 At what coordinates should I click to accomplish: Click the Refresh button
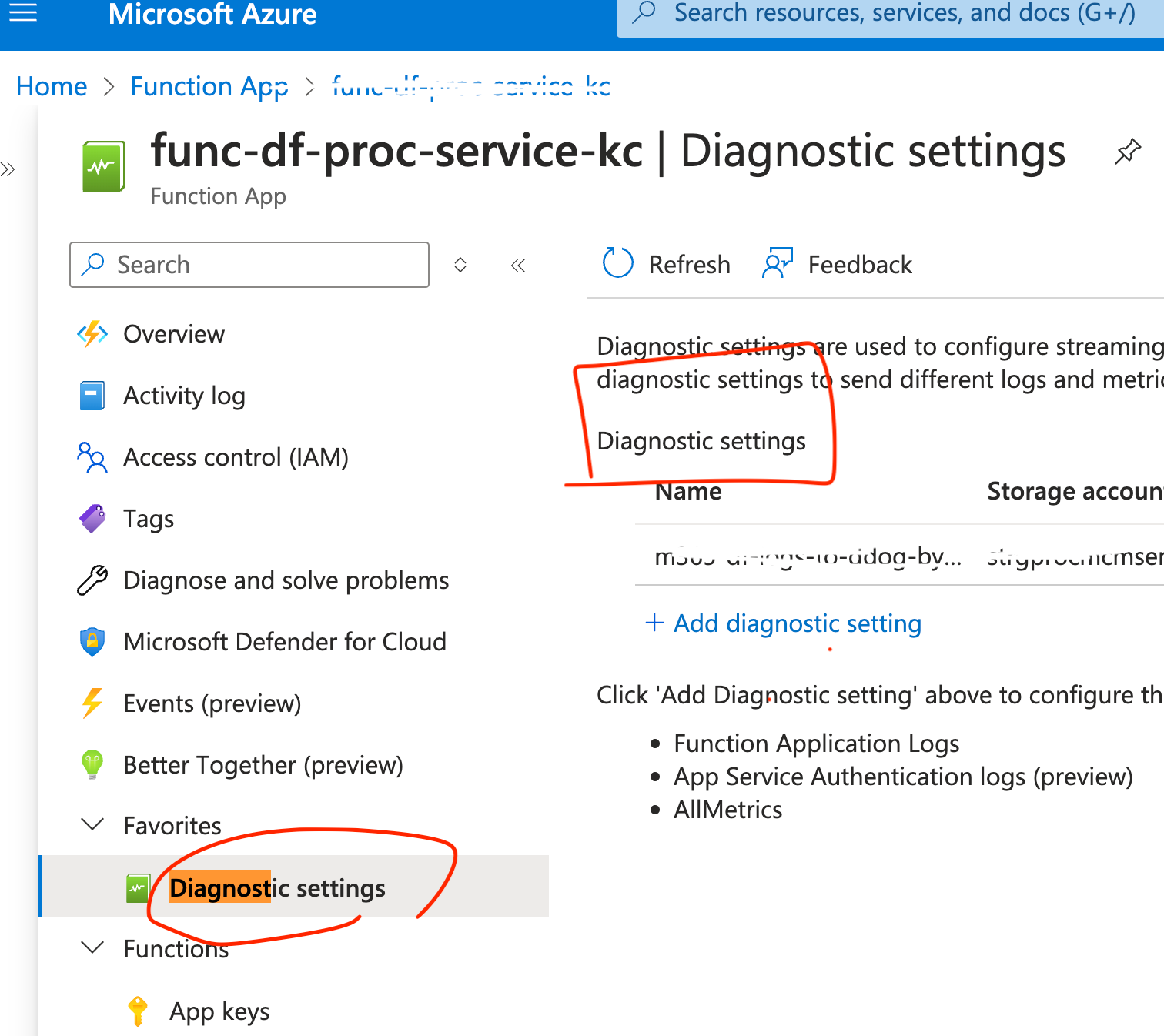[666, 264]
